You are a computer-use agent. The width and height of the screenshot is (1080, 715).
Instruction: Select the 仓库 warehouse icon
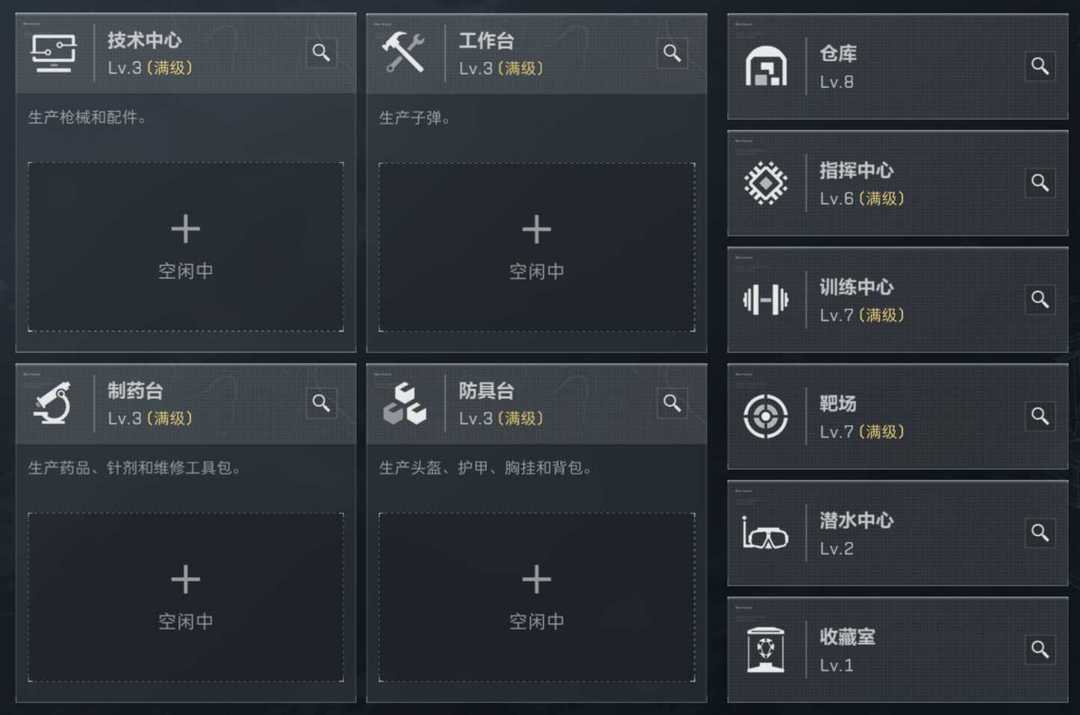tap(765, 66)
